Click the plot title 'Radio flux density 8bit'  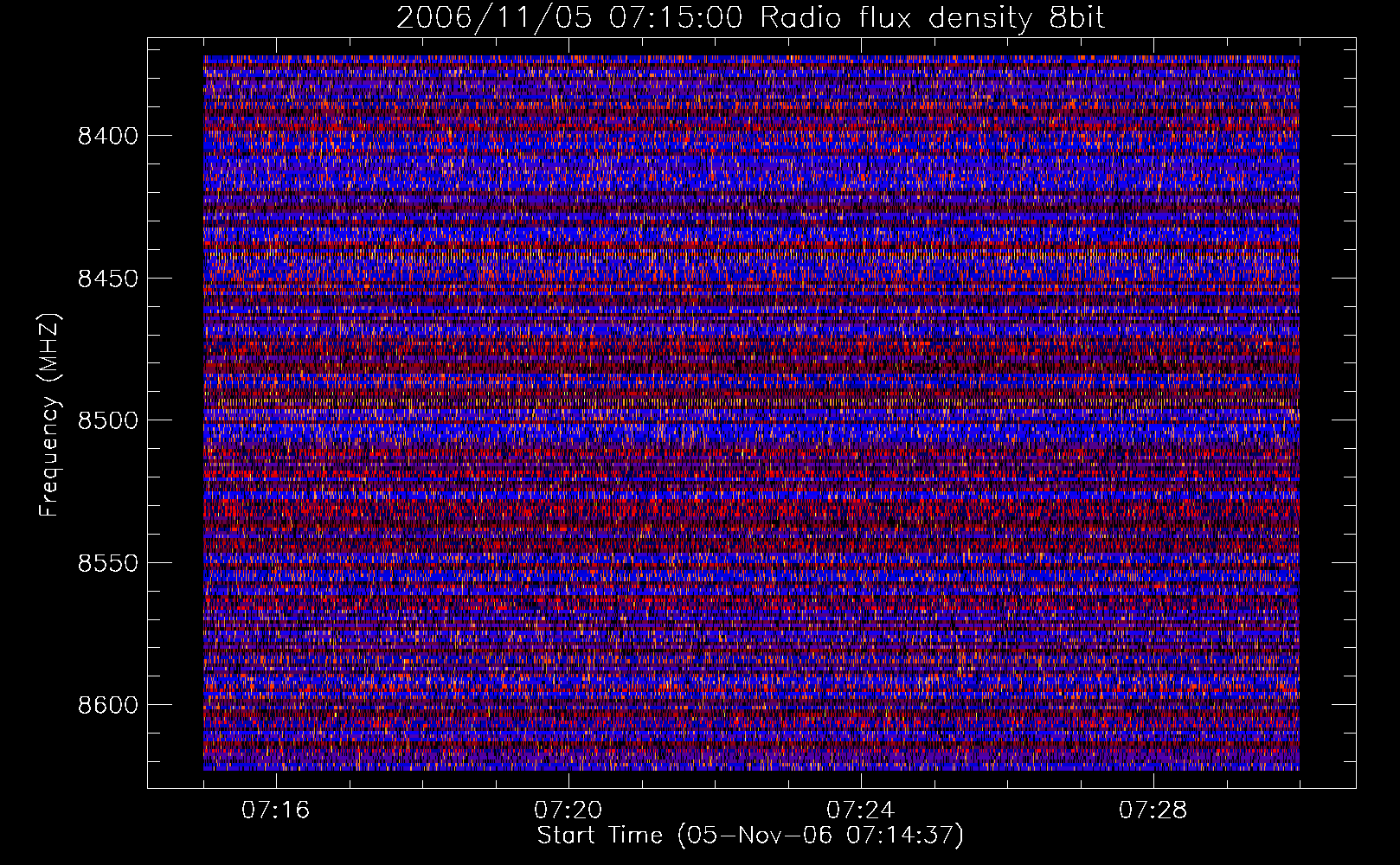(x=932, y=18)
